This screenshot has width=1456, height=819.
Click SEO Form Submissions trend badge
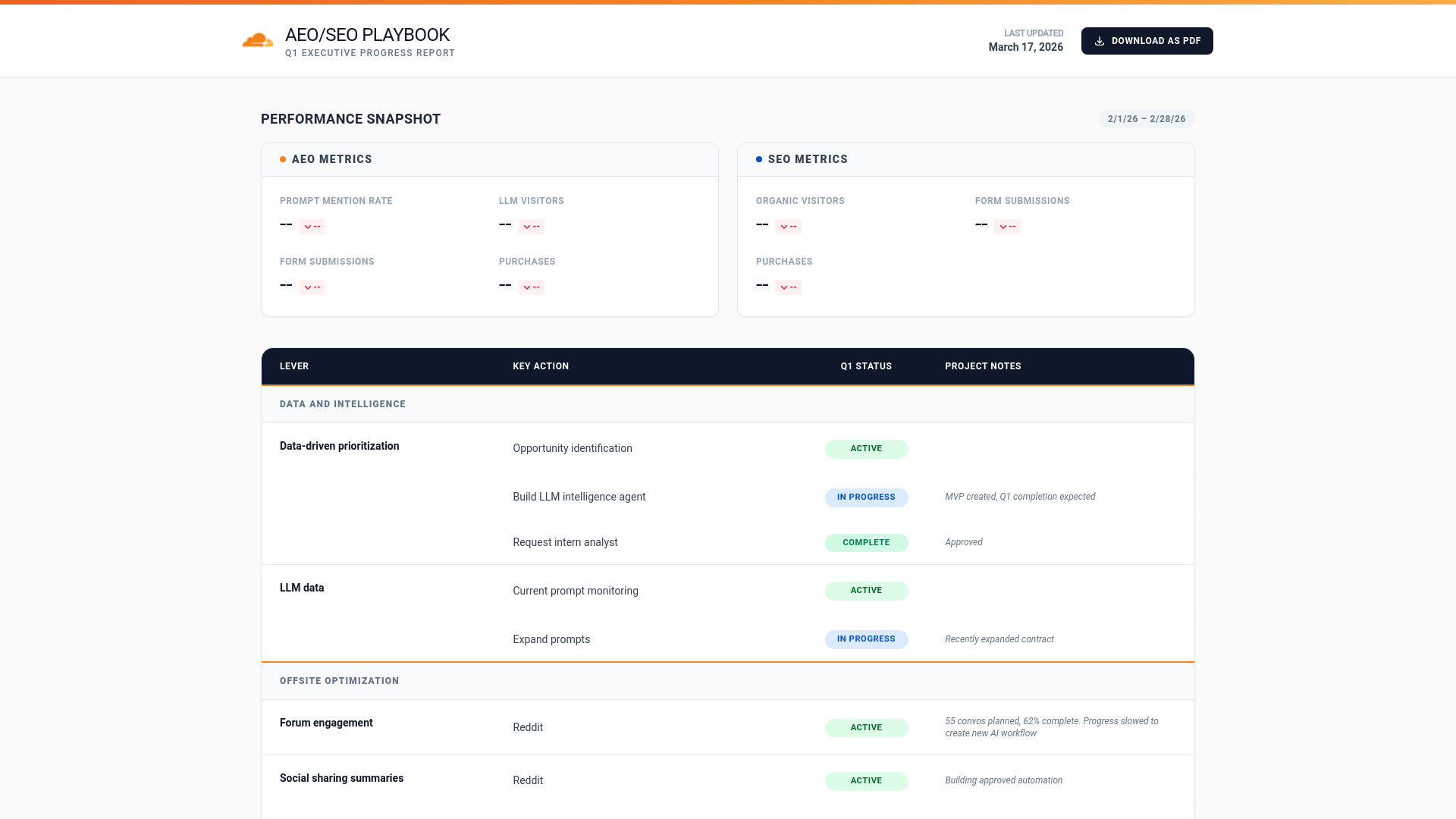(1007, 226)
